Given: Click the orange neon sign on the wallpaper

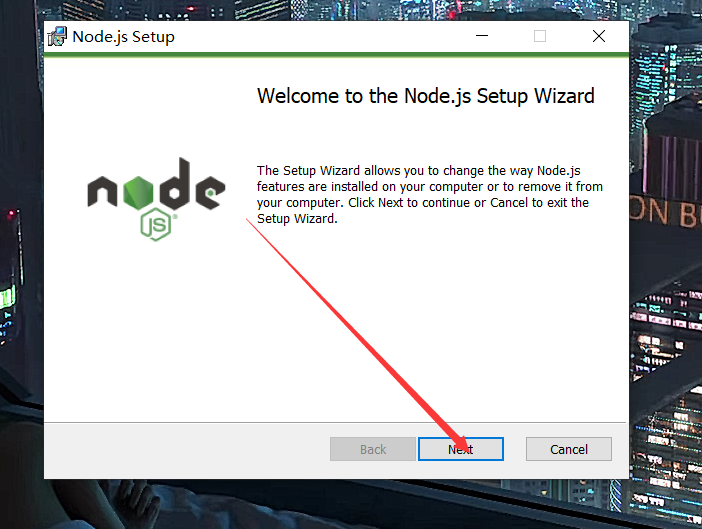Looking at the screenshot, I should click(x=666, y=212).
